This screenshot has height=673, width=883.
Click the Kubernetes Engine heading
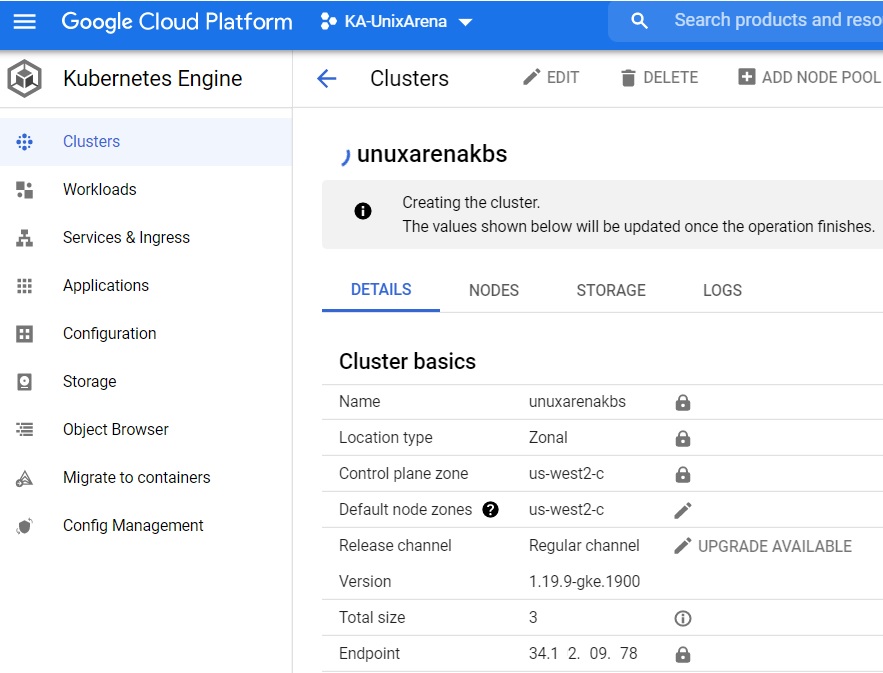click(x=153, y=78)
